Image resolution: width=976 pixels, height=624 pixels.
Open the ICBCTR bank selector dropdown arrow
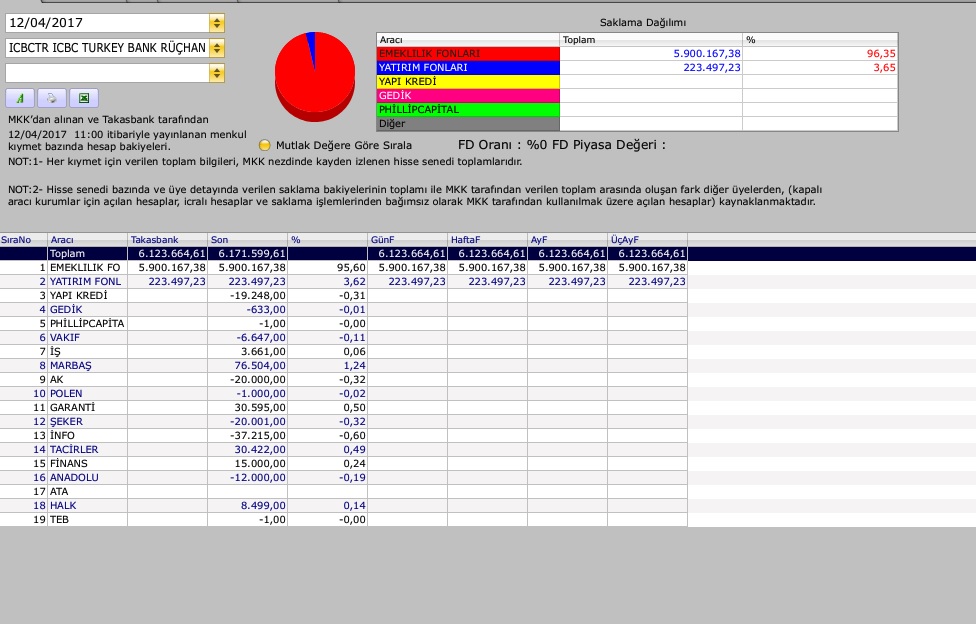[x=217, y=48]
